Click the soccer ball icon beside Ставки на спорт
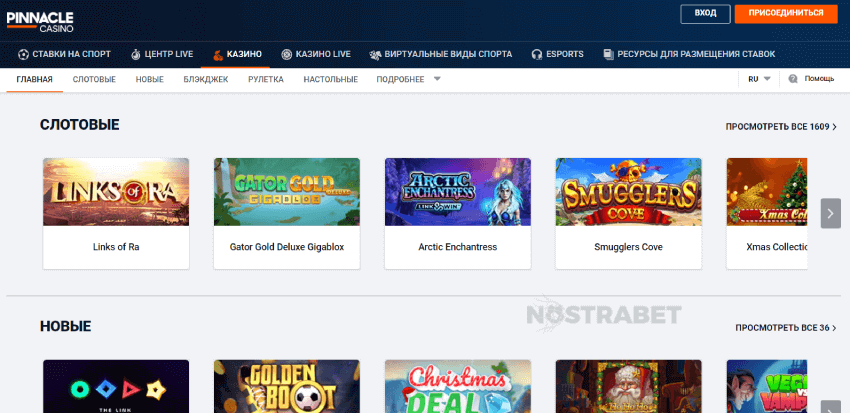 (x=23, y=54)
